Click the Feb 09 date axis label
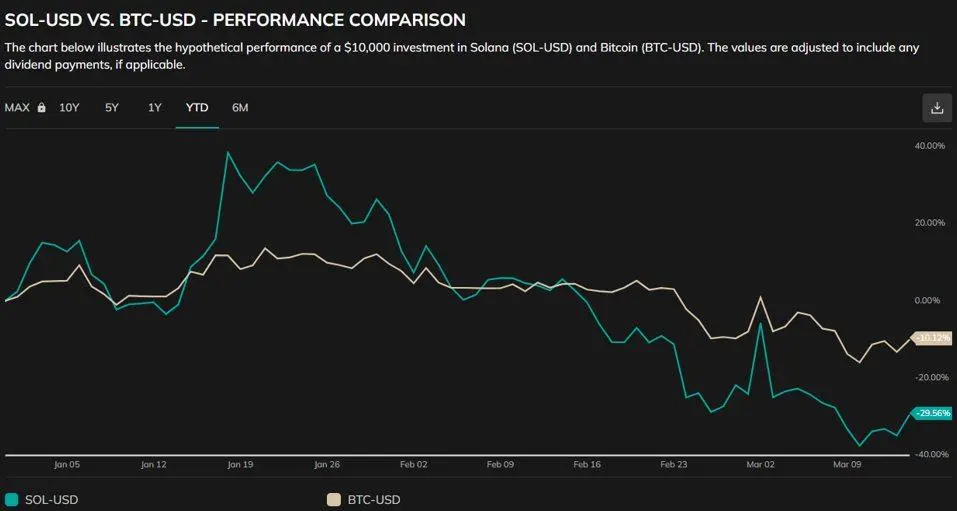The height and width of the screenshot is (511, 957). (500, 465)
